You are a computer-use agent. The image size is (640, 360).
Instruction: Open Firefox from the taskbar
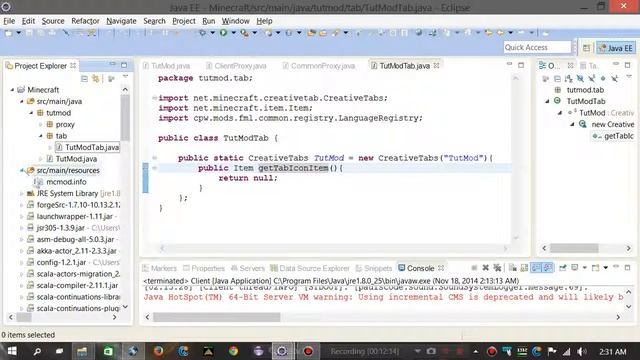click(x=158, y=351)
